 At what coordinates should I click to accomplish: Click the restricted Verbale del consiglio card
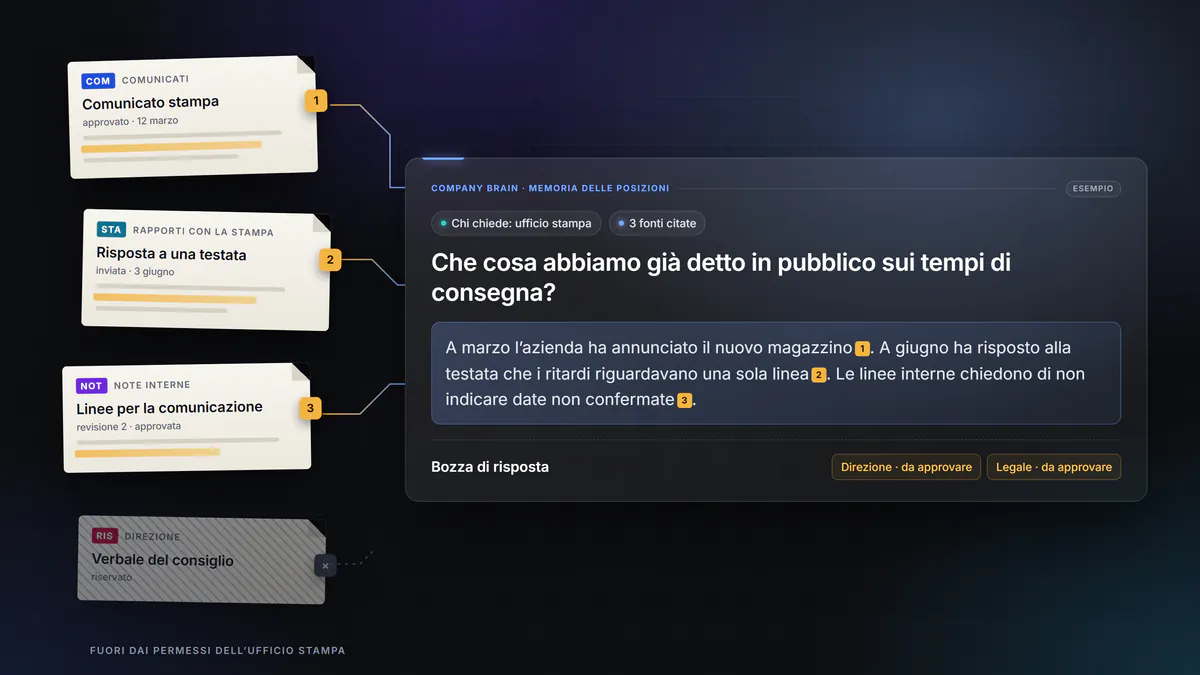(201, 560)
